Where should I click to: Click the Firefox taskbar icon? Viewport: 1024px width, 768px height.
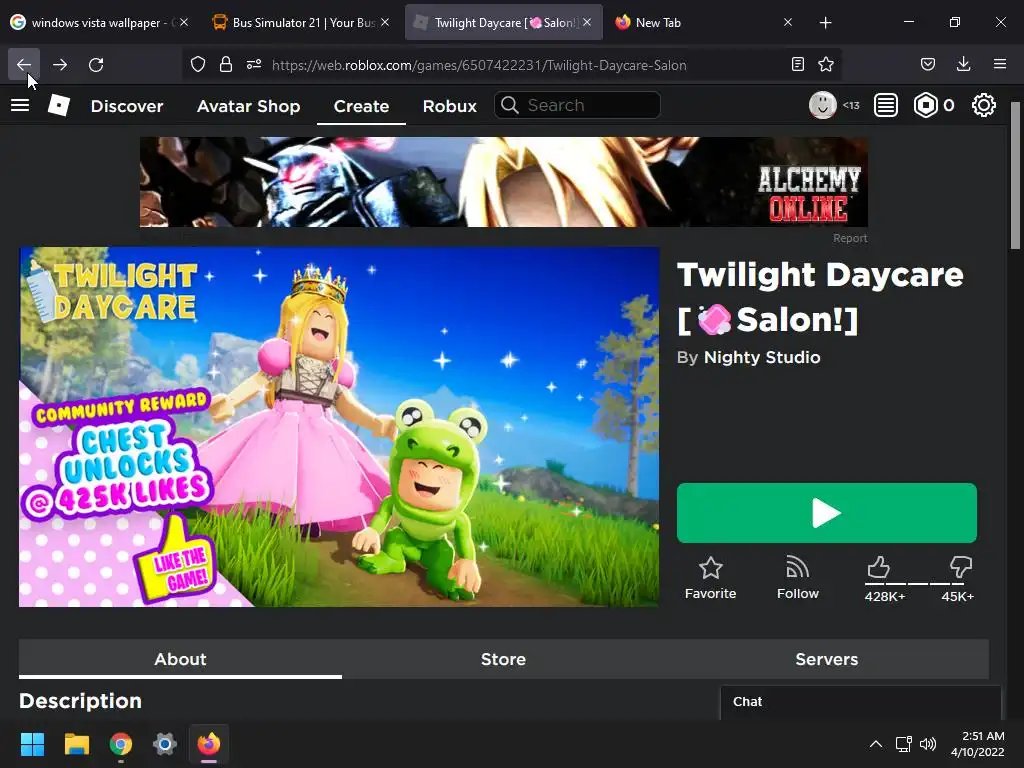pyautogui.click(x=209, y=744)
